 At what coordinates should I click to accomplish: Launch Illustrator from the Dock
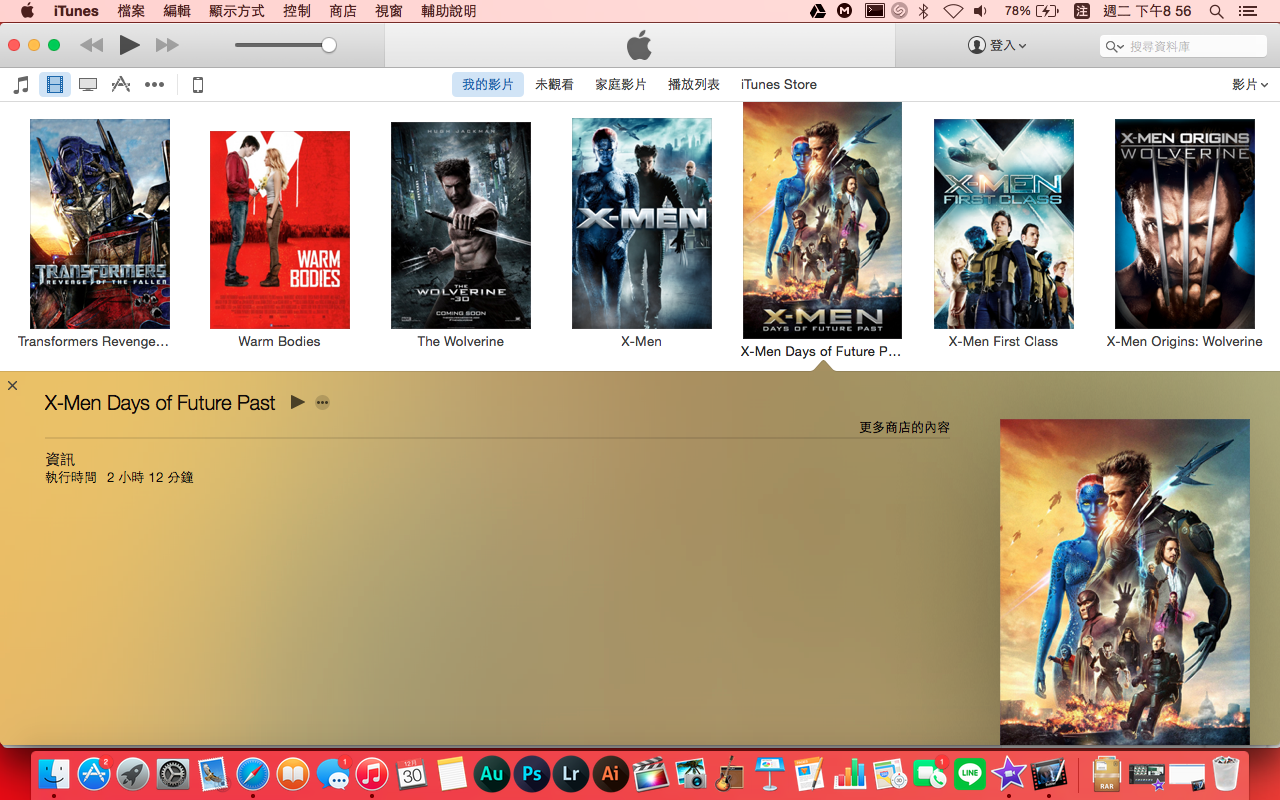610,773
